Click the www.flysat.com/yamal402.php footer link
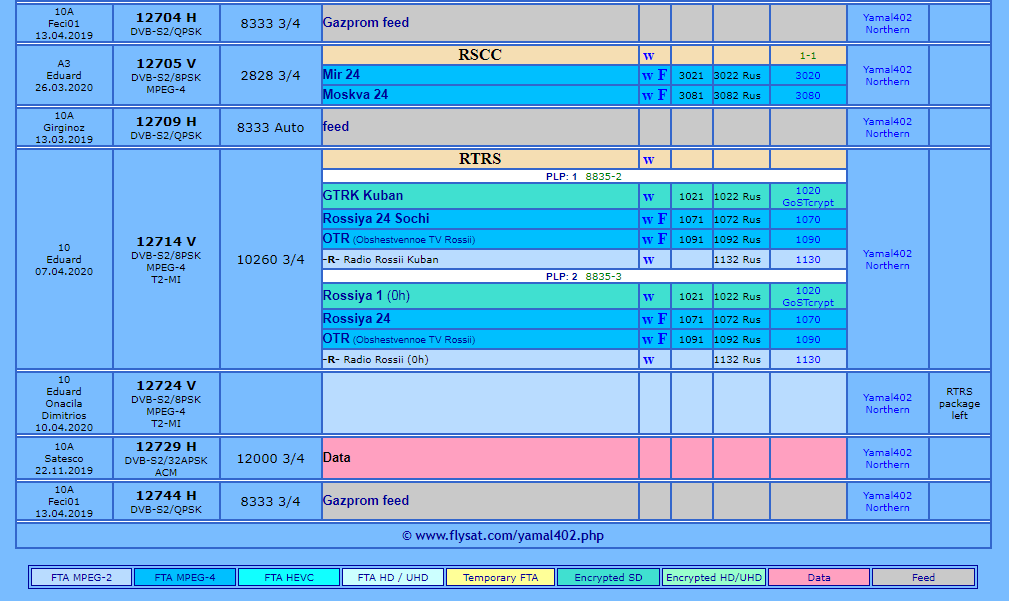The image size is (1009, 601). click(x=509, y=535)
